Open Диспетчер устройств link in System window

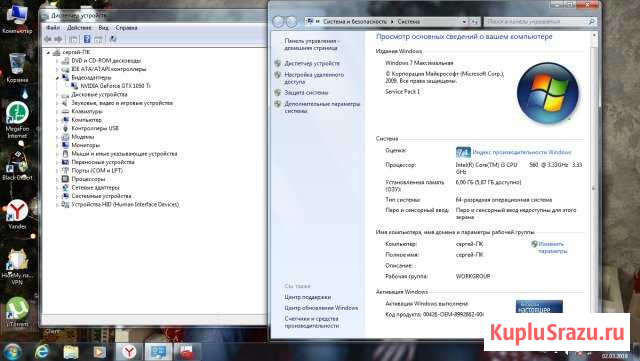point(312,64)
